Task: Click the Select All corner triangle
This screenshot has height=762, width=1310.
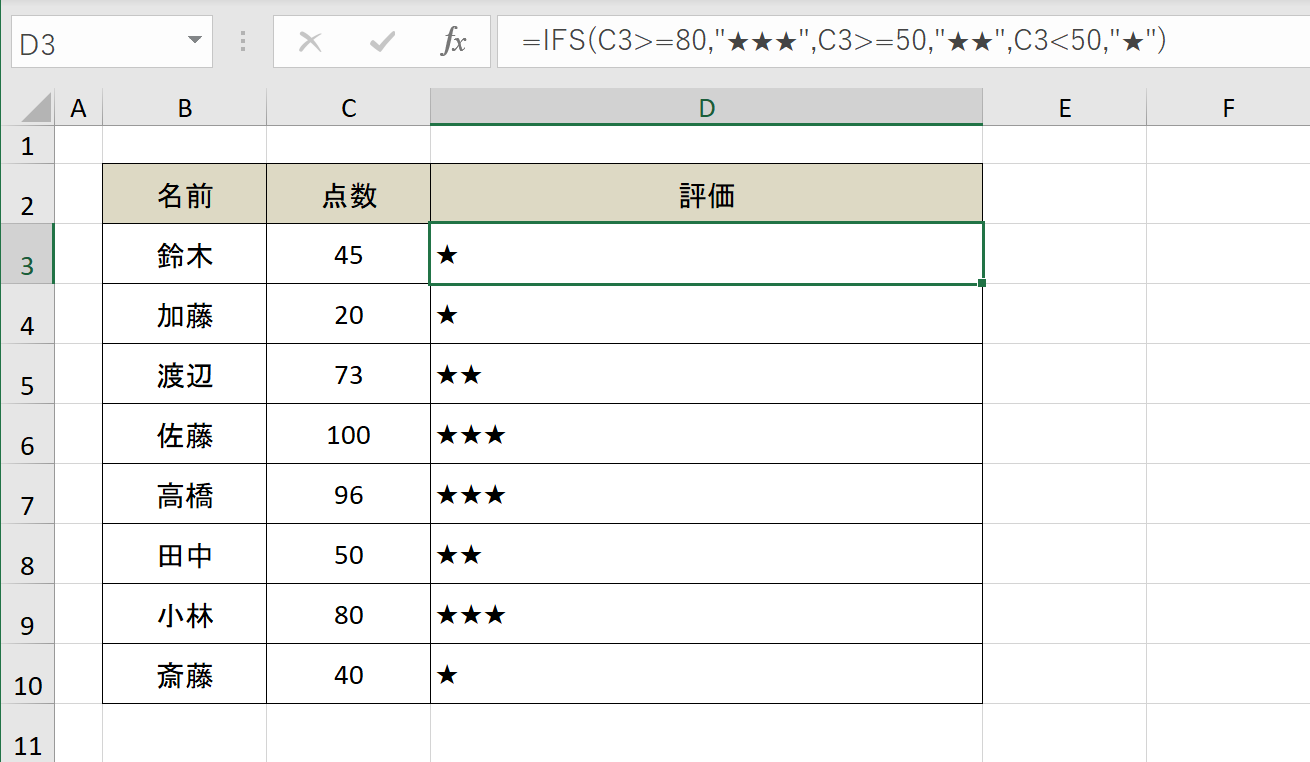Action: point(28,107)
